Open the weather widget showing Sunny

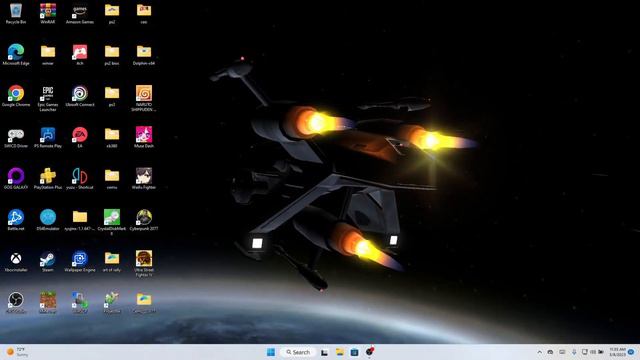(x=17, y=352)
